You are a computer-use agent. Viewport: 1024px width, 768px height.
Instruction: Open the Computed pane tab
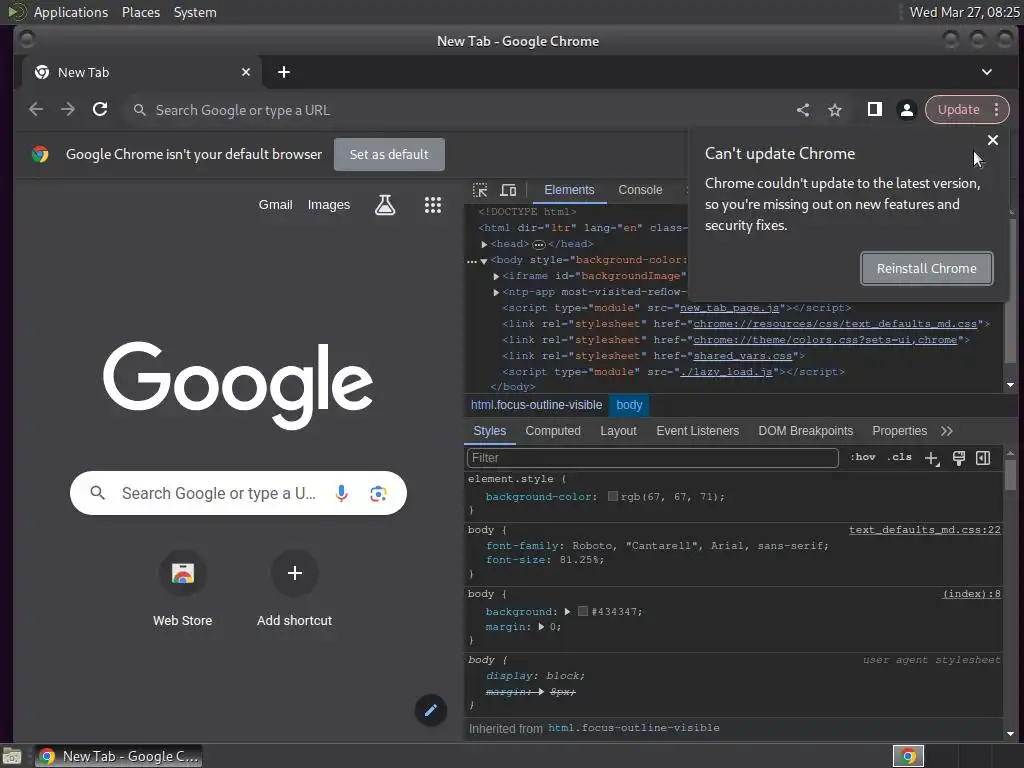pos(553,431)
